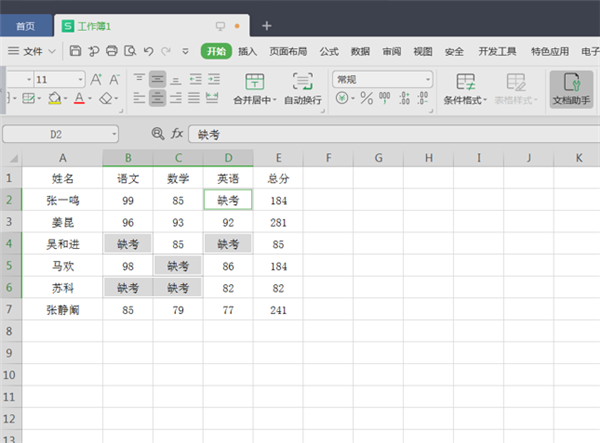Image resolution: width=600 pixels, height=443 pixels.
Task: Switch to the 公式 ribbon tab
Action: point(329,51)
